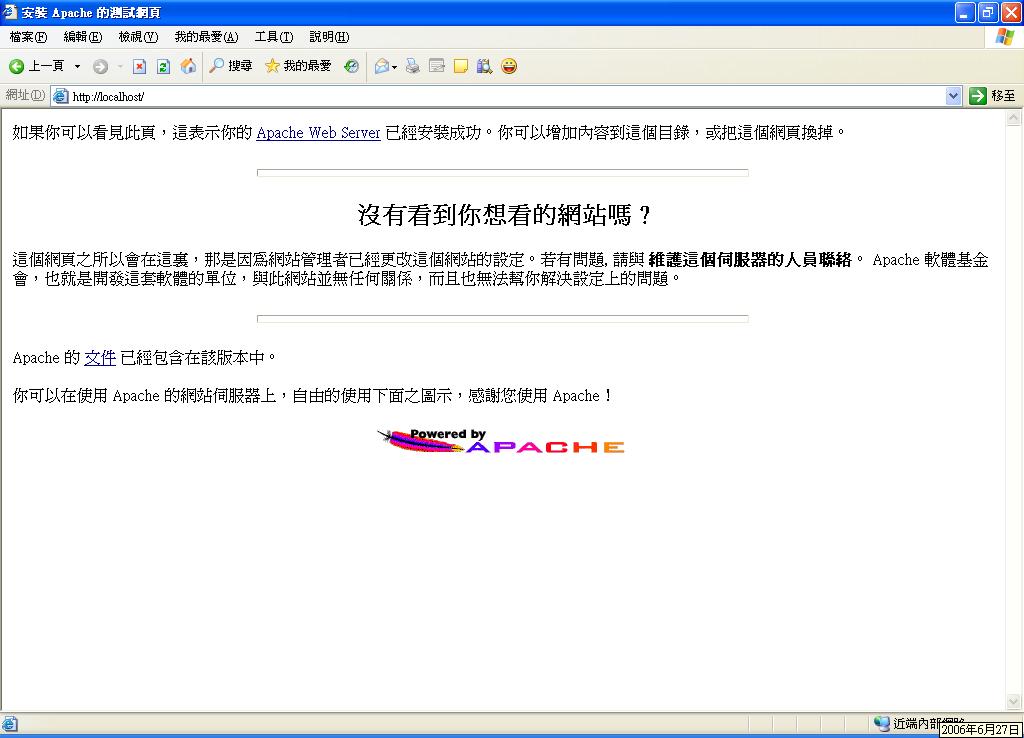Viewport: 1024px width, 738px height.
Task: Open the back history dropdown arrow
Action: (77, 66)
